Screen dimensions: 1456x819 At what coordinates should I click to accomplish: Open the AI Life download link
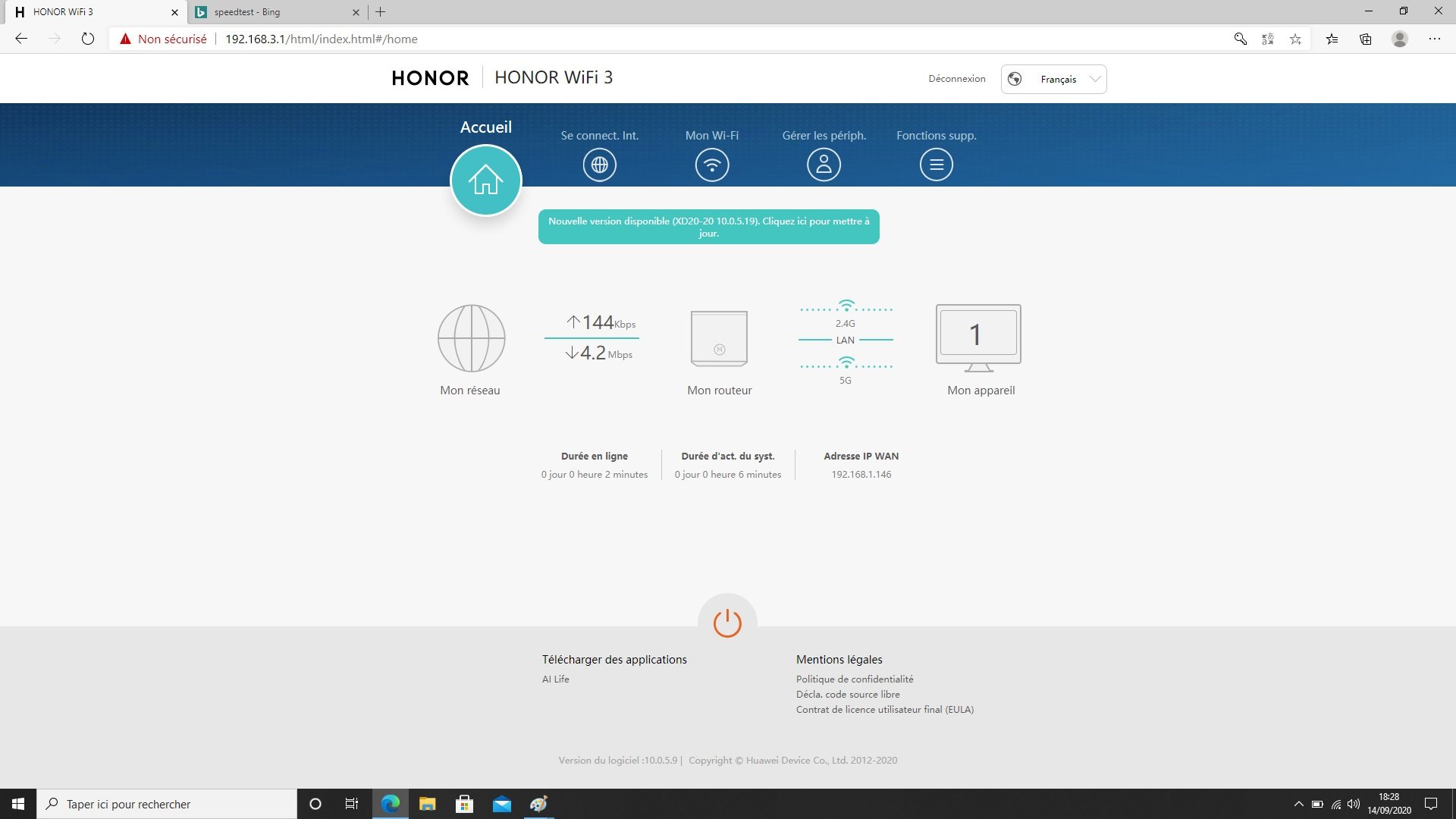(556, 679)
